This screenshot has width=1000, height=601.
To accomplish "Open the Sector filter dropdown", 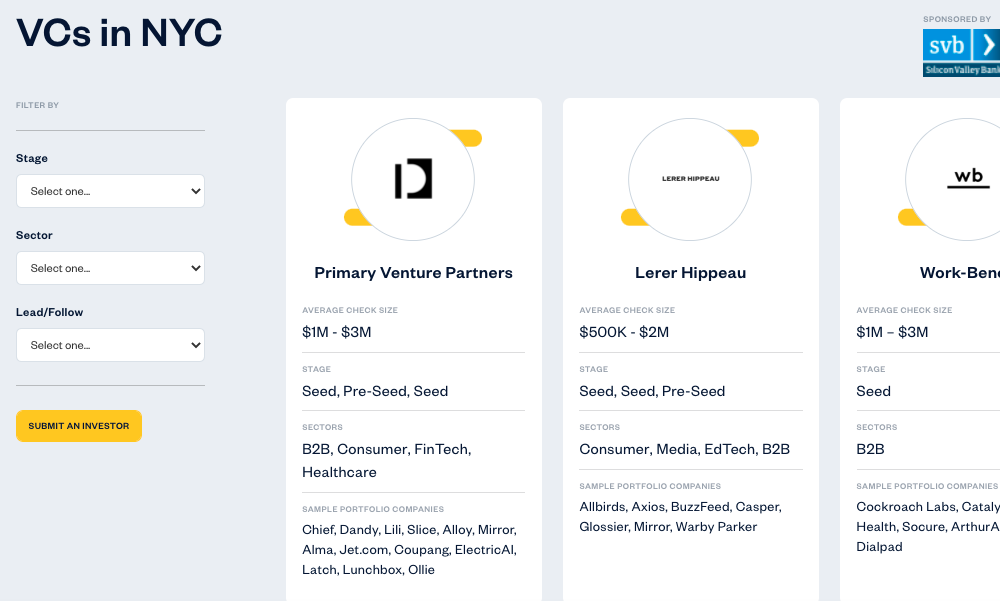I will tap(110, 268).
